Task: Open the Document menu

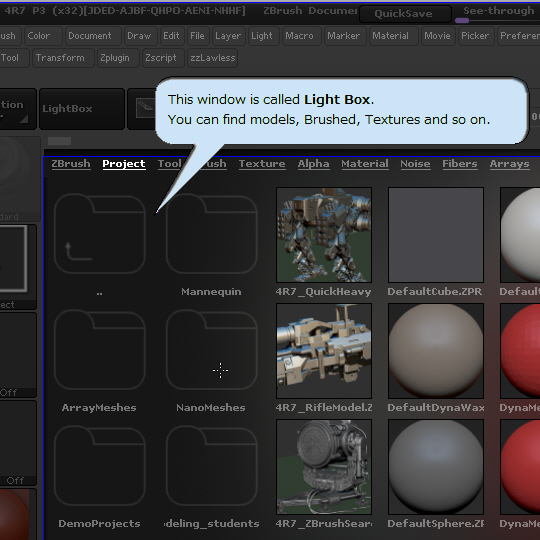Action: [x=93, y=36]
